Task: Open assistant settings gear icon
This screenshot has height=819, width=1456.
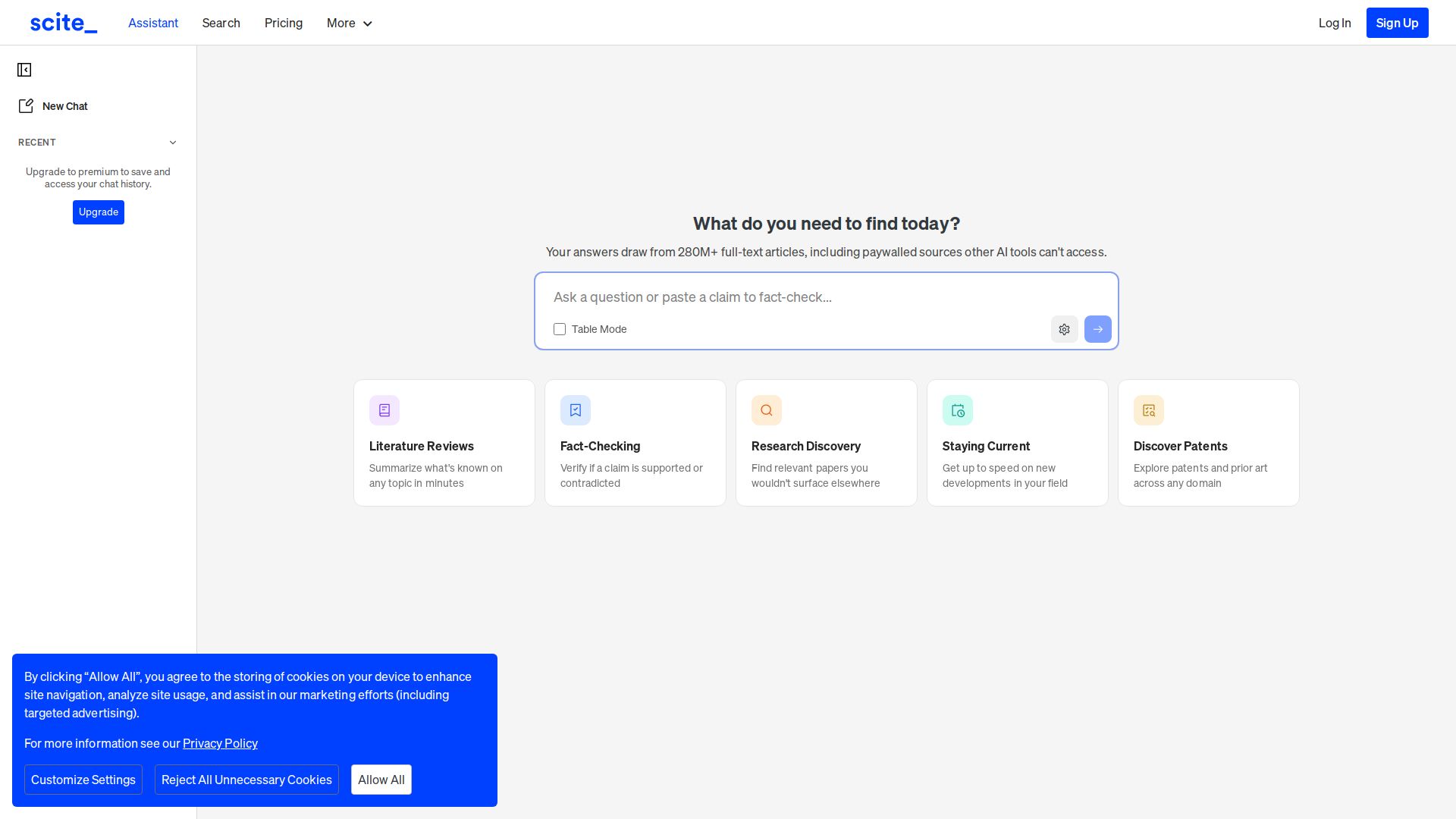Action: pos(1064,329)
